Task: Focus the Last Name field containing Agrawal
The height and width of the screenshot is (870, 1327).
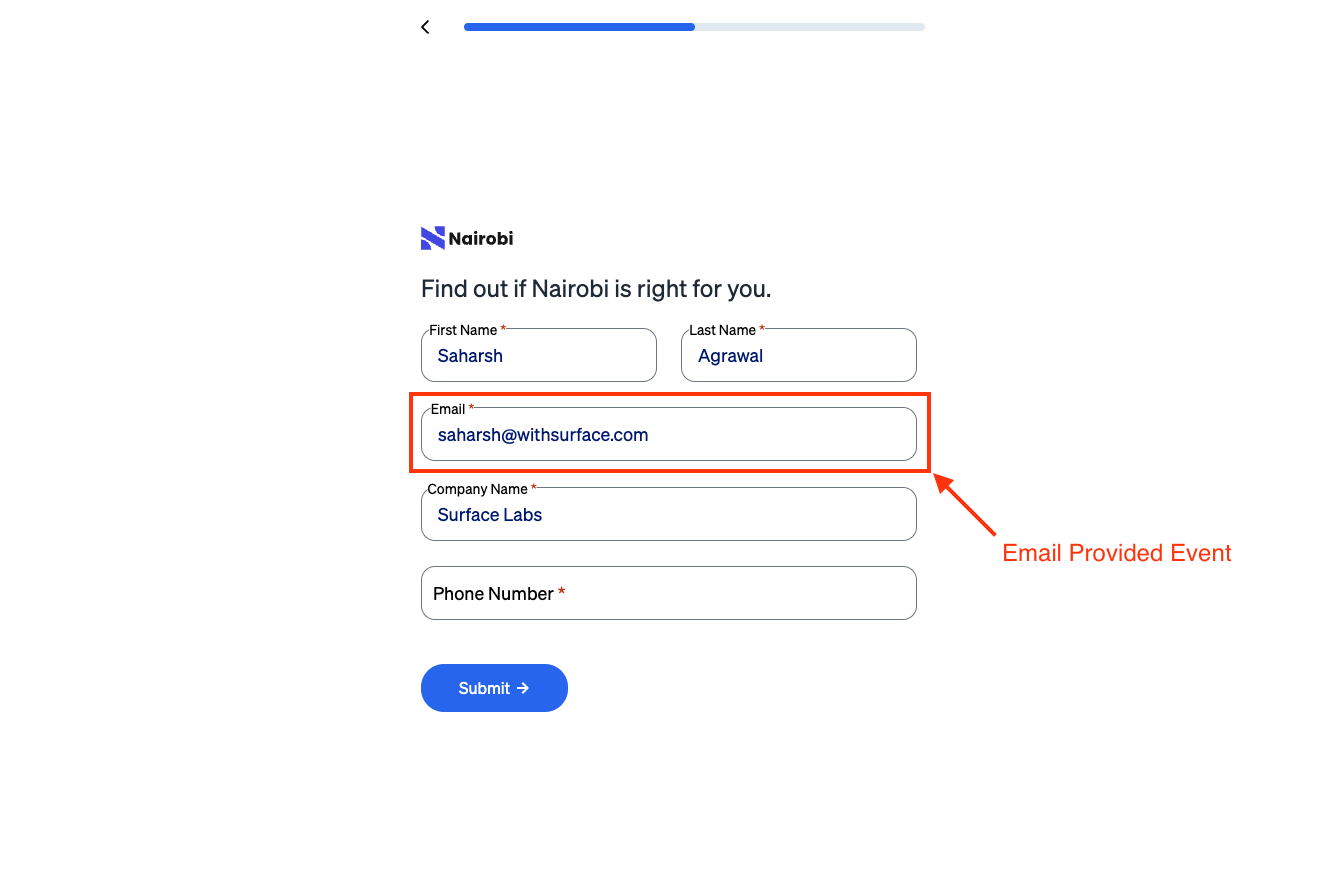Action: point(799,355)
